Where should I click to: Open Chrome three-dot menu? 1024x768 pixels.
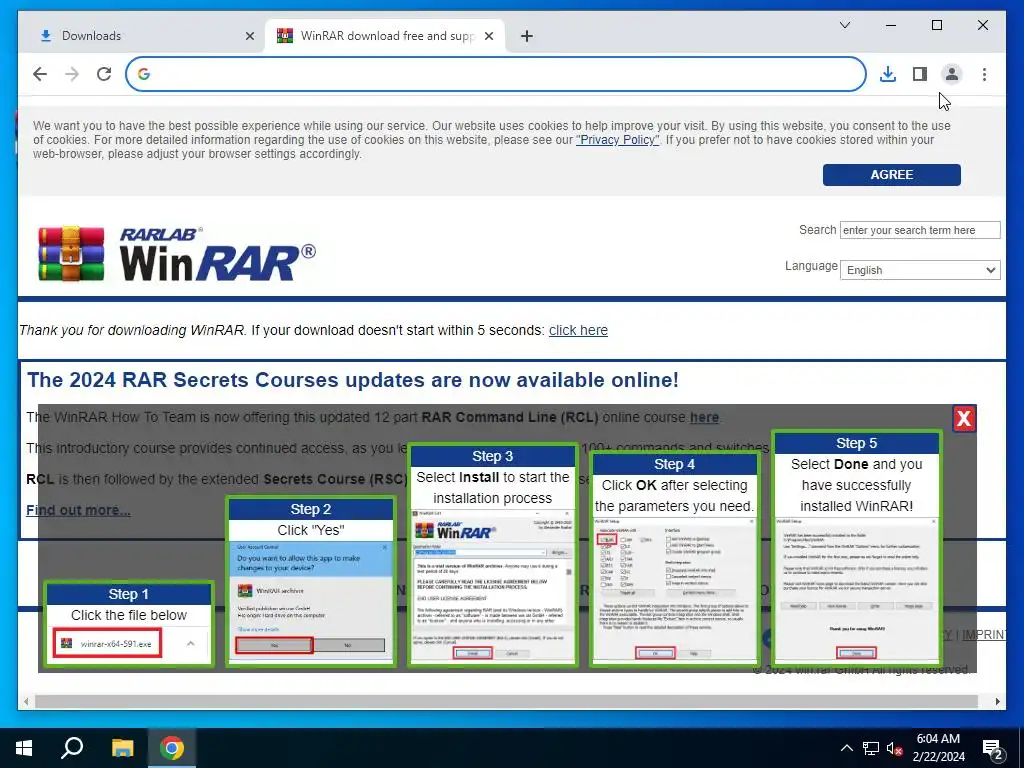pos(984,74)
